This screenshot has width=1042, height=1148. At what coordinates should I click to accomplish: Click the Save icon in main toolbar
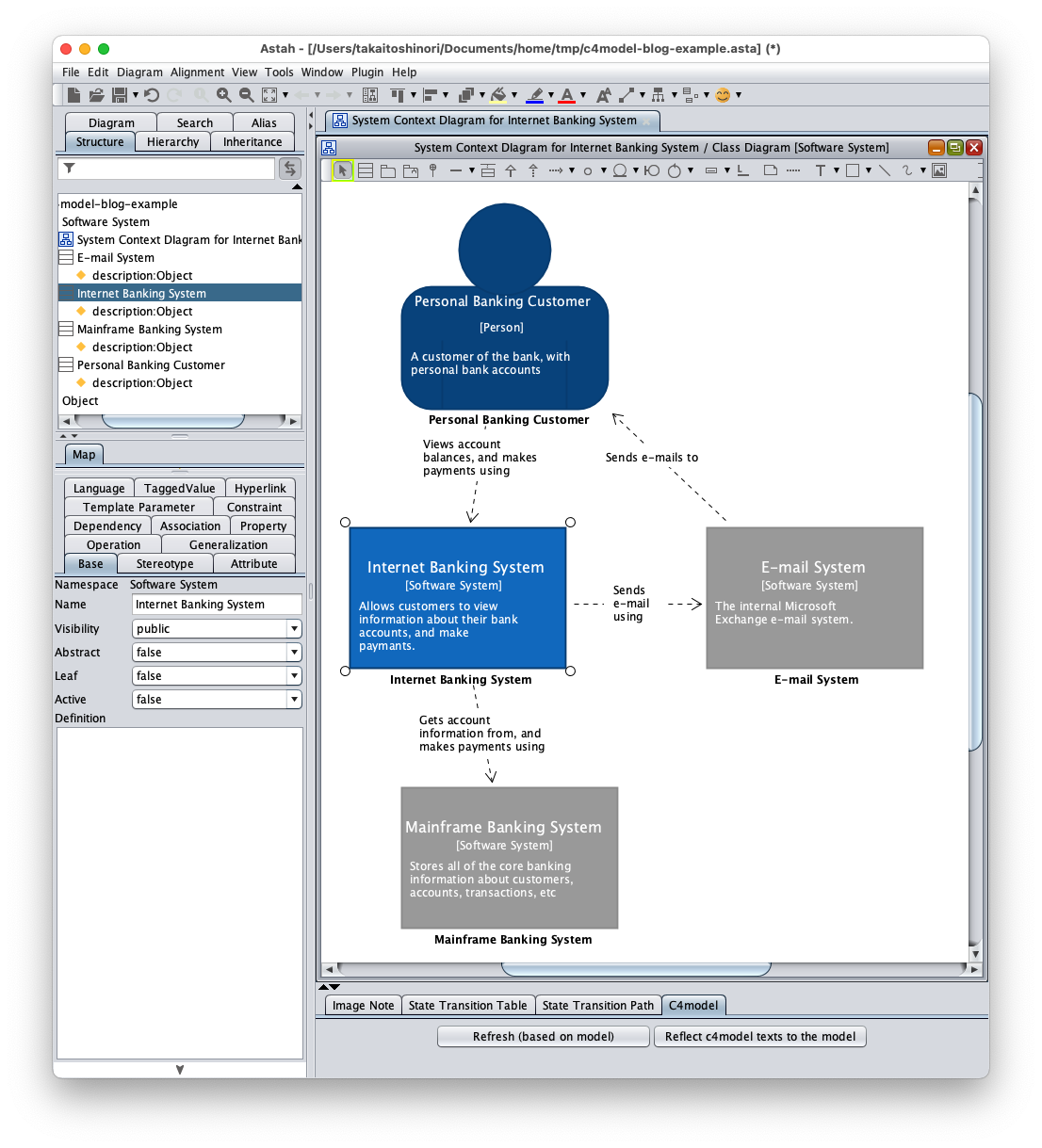click(x=120, y=95)
